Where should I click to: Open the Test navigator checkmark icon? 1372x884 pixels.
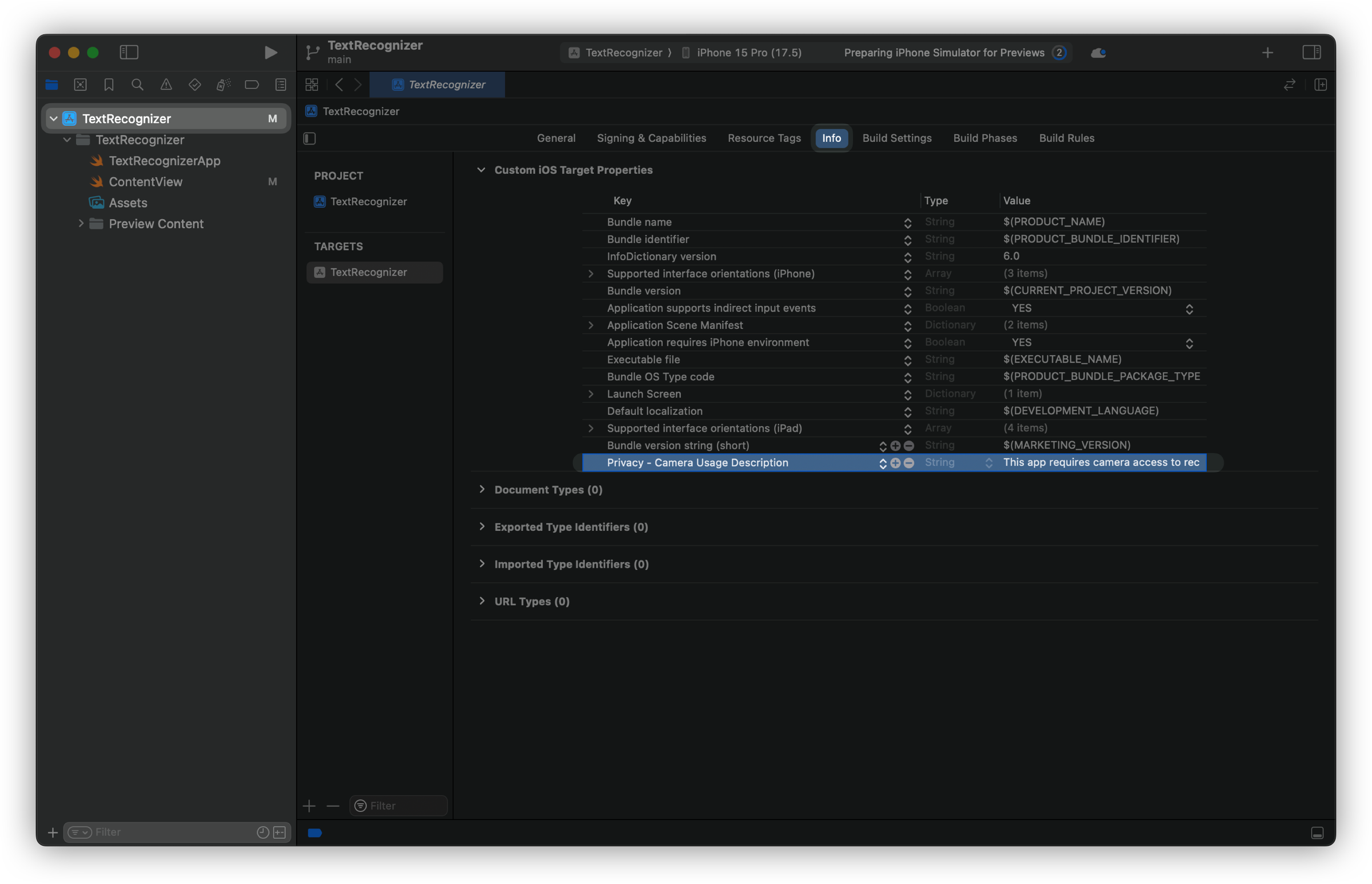[x=194, y=85]
